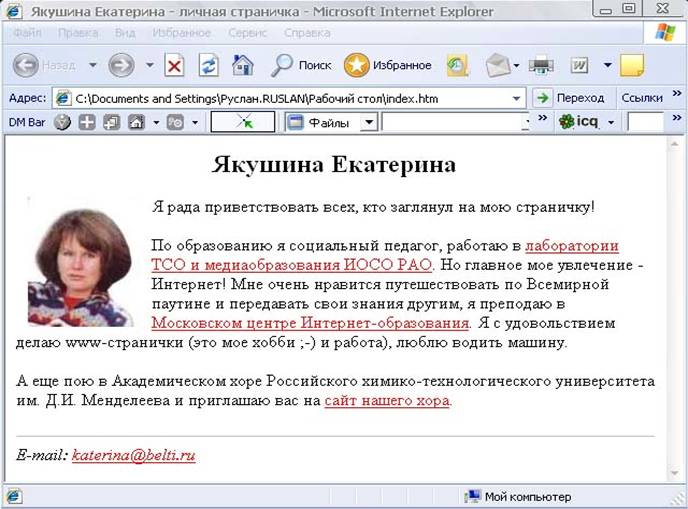Open the Вид menu
This screenshot has width=688, height=509.
125,33
